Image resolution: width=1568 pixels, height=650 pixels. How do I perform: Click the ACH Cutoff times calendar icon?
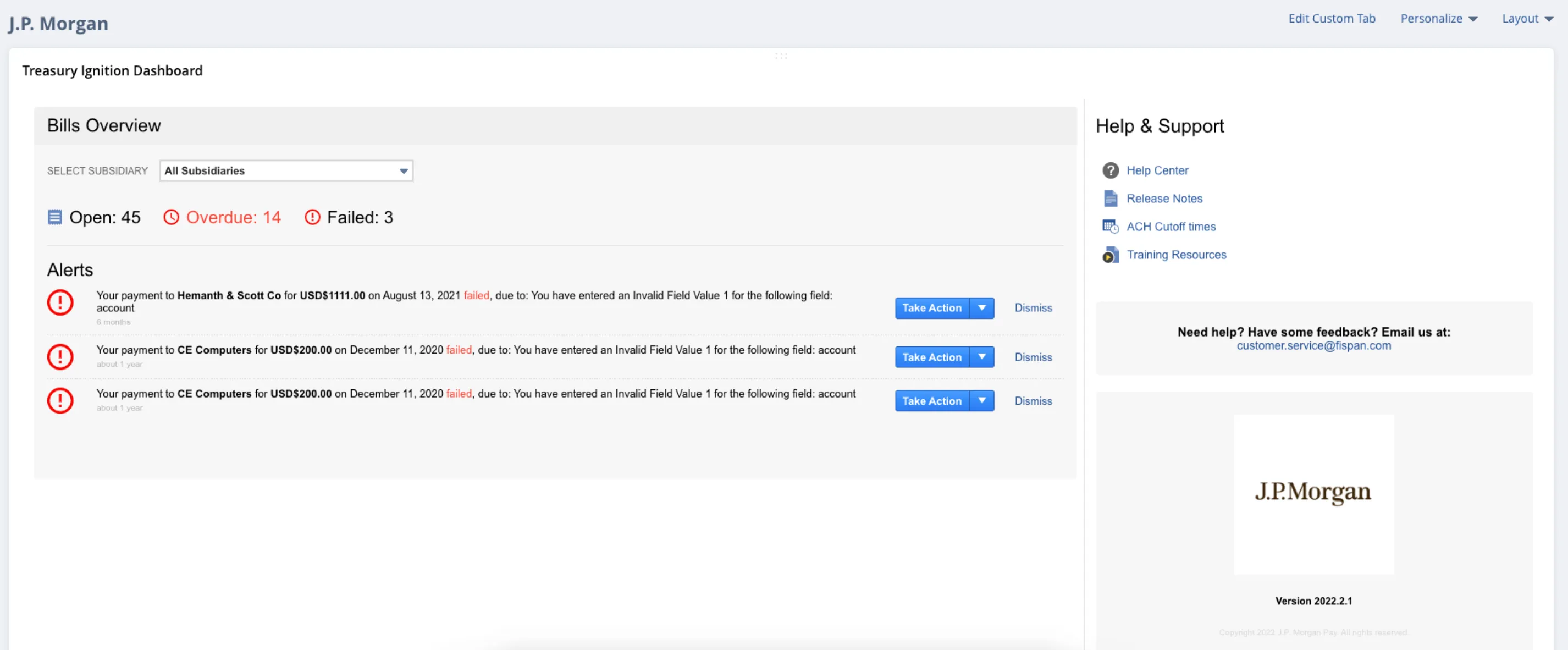tap(1110, 227)
